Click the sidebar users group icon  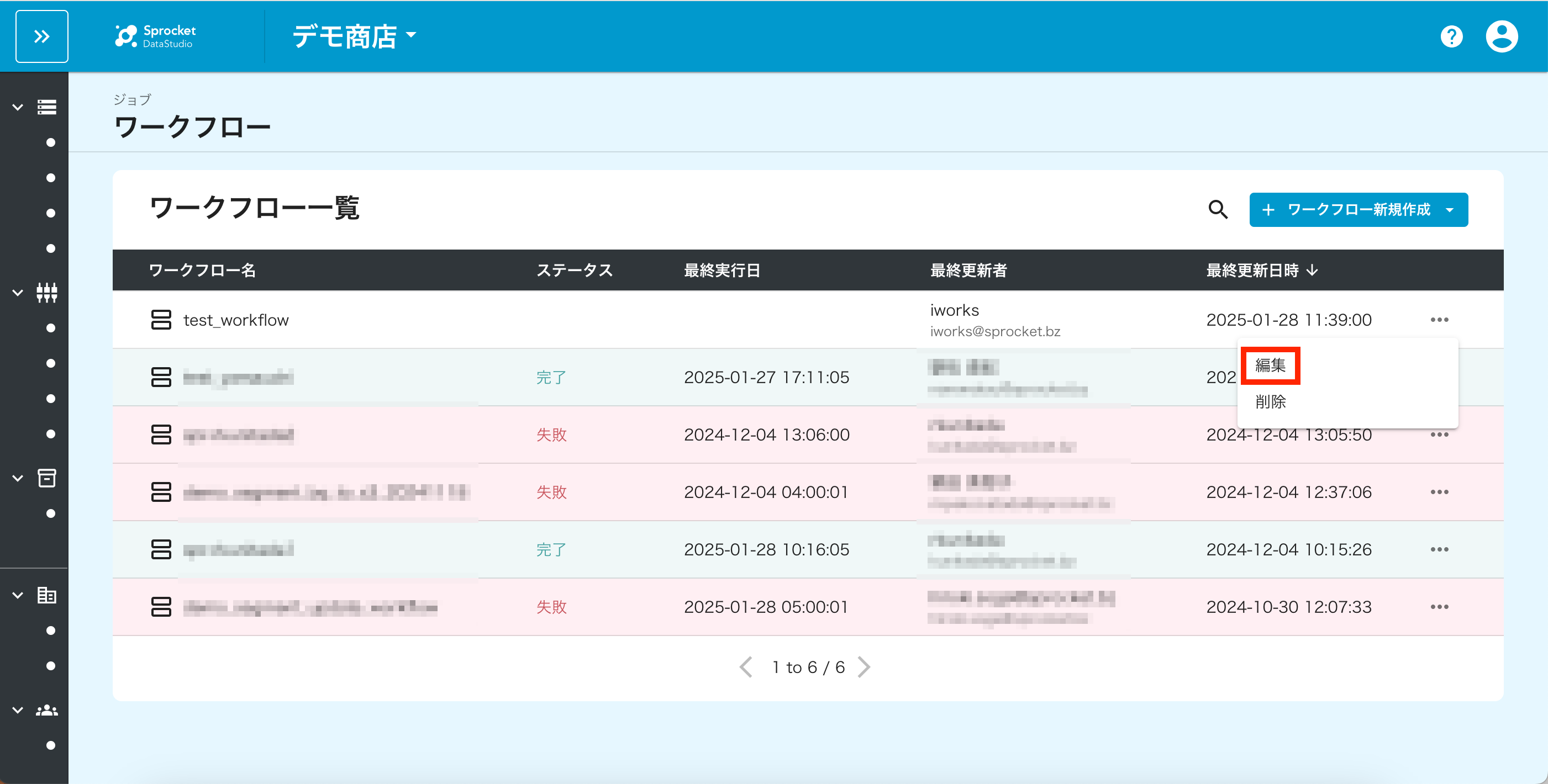(47, 710)
